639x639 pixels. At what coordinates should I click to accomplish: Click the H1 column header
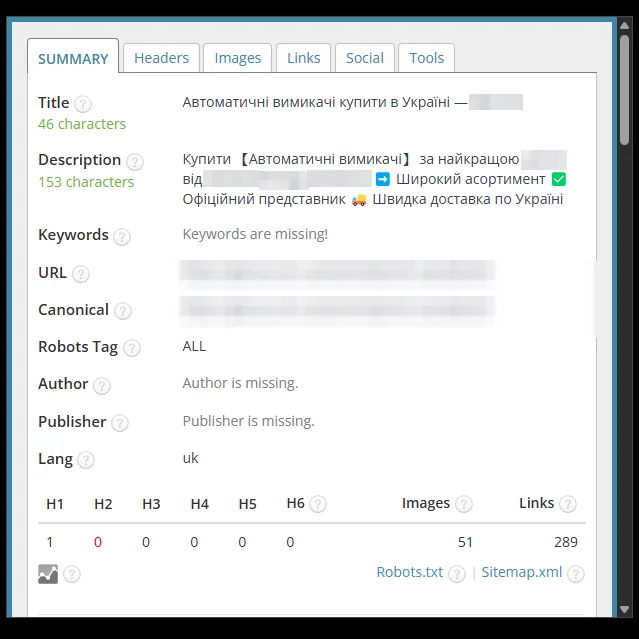pyautogui.click(x=55, y=504)
